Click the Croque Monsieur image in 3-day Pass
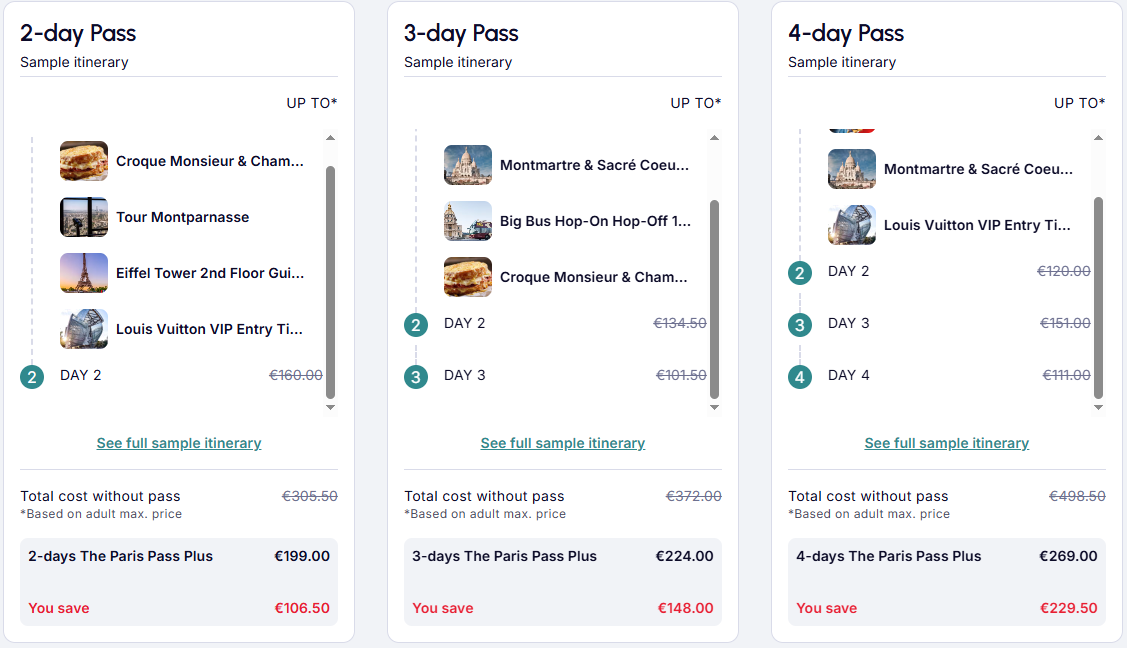Image resolution: width=1127 pixels, height=648 pixels. (467, 277)
